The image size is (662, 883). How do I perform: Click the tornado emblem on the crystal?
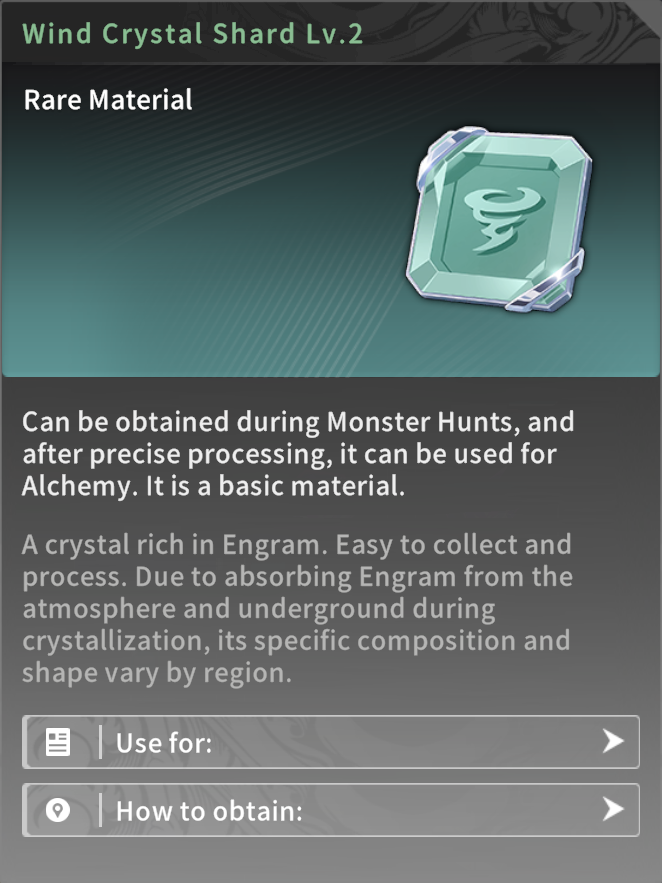click(x=502, y=220)
